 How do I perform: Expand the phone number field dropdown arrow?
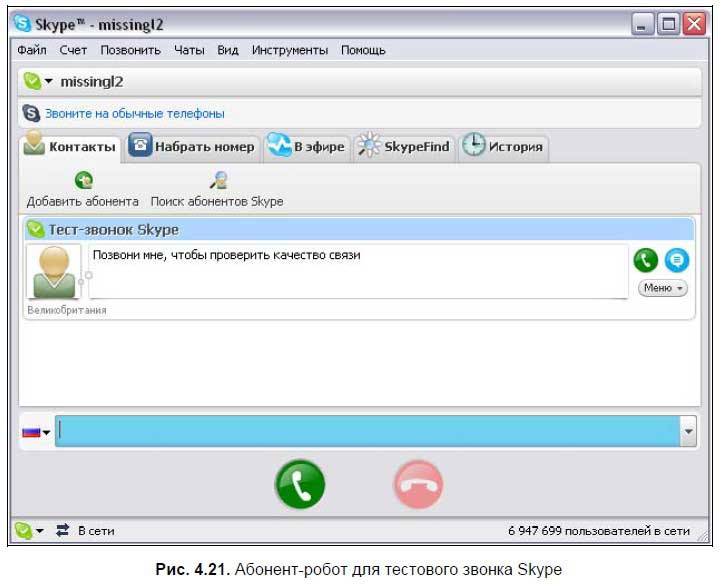point(688,432)
